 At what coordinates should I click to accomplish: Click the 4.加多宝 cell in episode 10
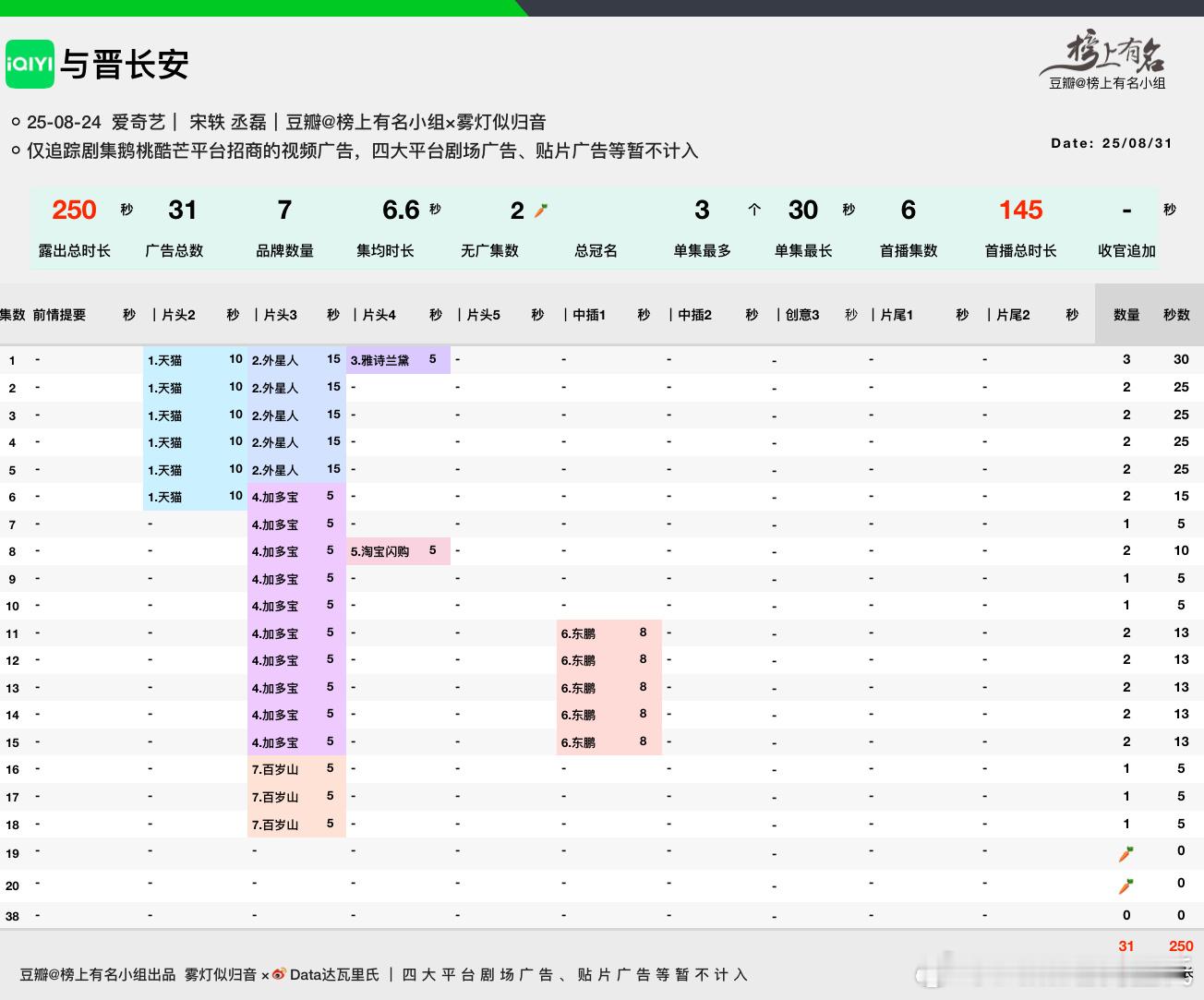pyautogui.click(x=296, y=606)
